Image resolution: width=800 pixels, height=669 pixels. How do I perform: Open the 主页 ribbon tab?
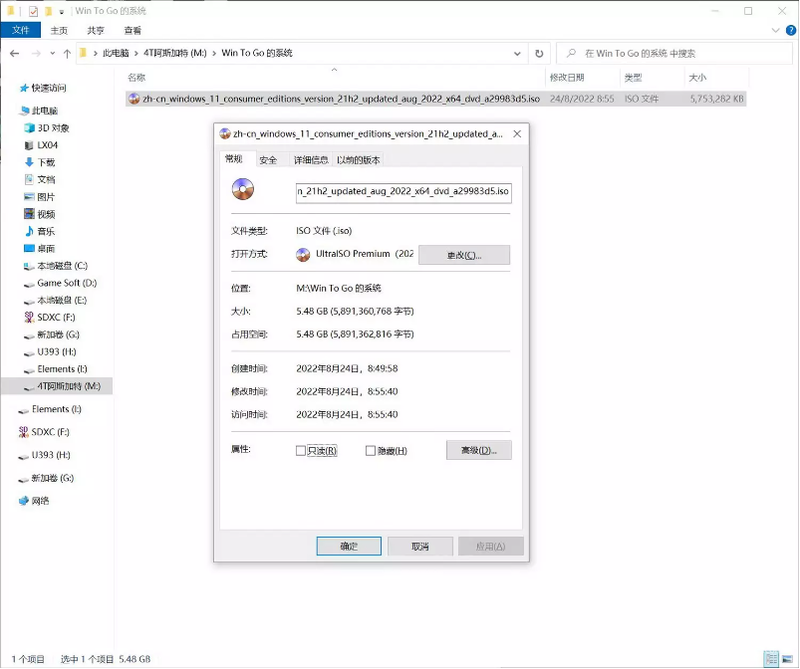[59, 31]
